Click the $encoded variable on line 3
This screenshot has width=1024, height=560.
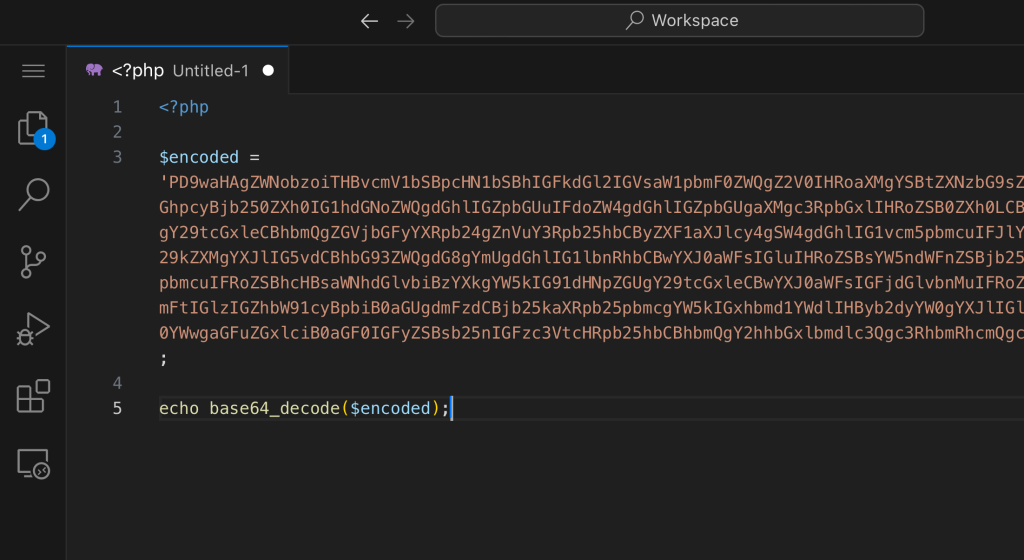tap(199, 157)
